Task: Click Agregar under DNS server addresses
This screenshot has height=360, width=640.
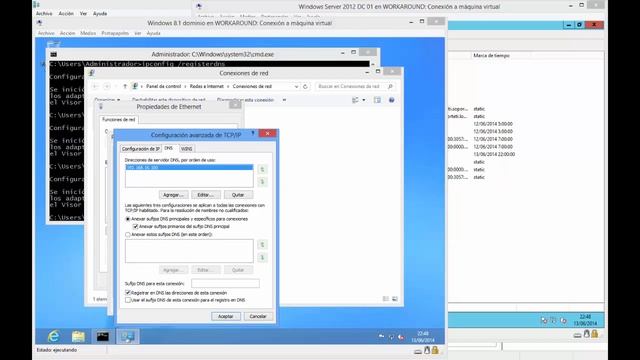Action: tap(173, 195)
